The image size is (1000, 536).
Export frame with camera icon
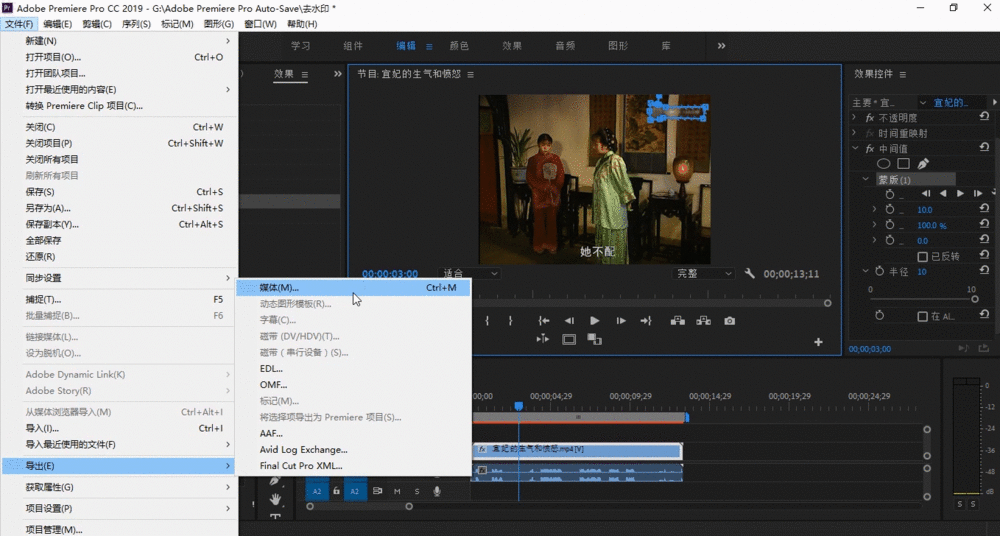730,321
